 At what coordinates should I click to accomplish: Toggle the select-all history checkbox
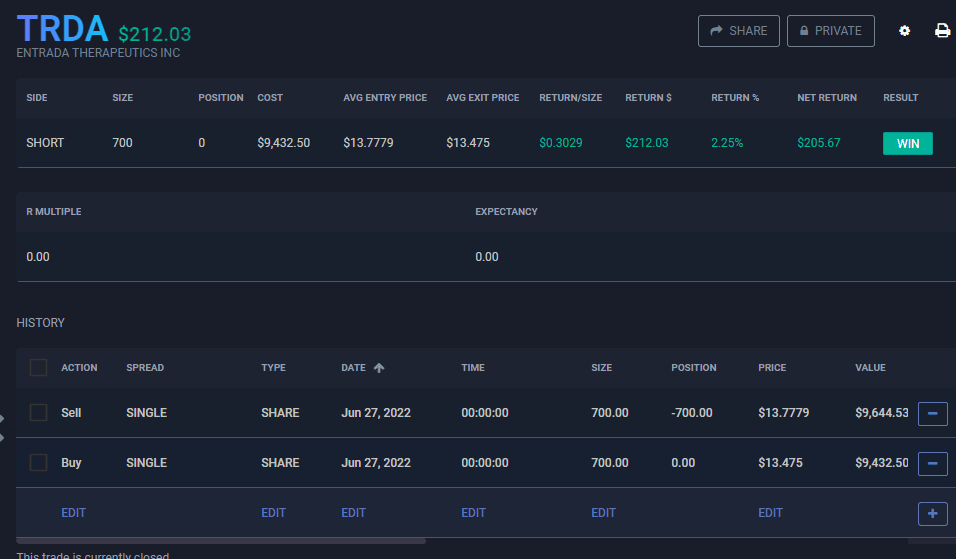click(x=38, y=368)
